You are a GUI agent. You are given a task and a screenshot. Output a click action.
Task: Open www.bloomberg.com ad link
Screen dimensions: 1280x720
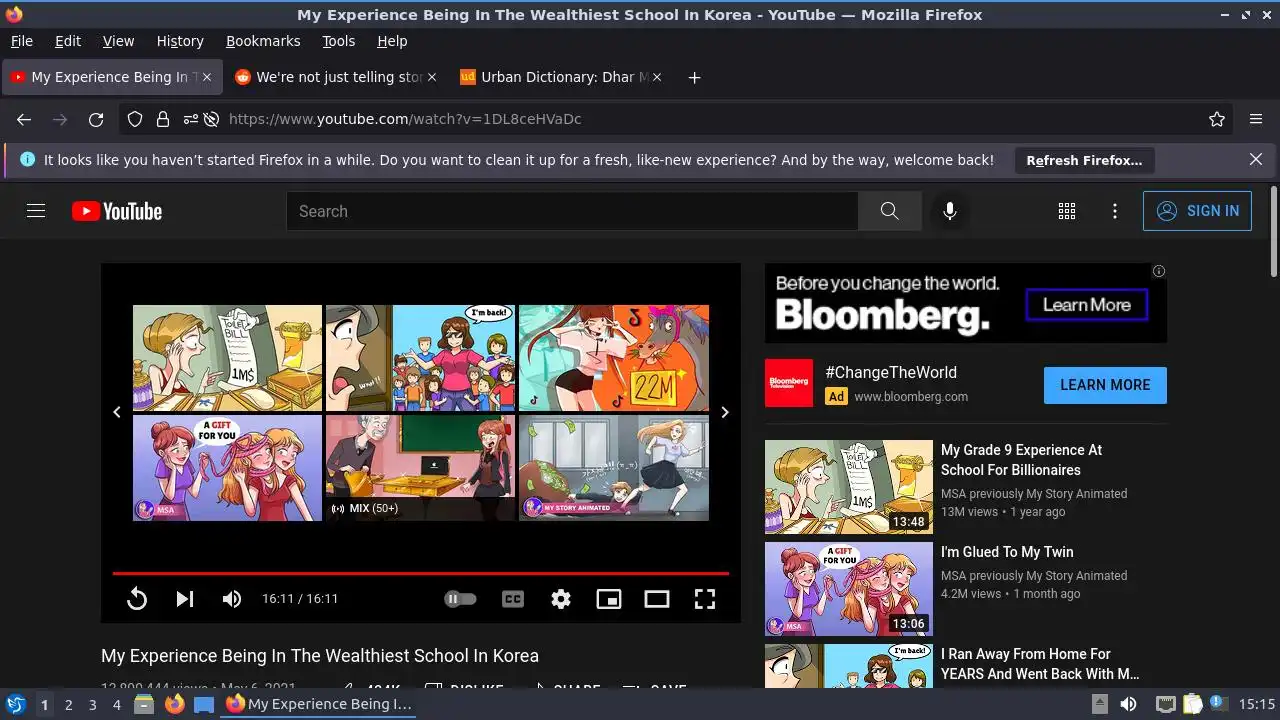[911, 396]
